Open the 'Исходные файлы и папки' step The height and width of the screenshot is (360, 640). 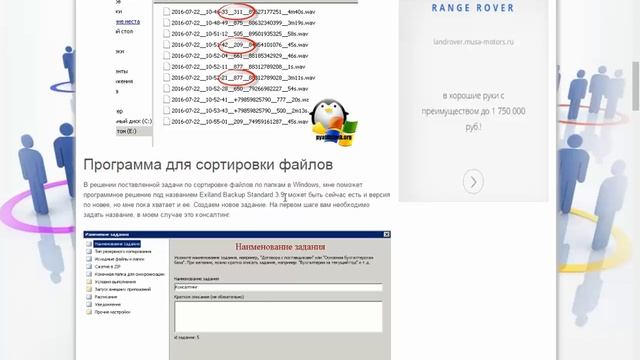coord(119,259)
